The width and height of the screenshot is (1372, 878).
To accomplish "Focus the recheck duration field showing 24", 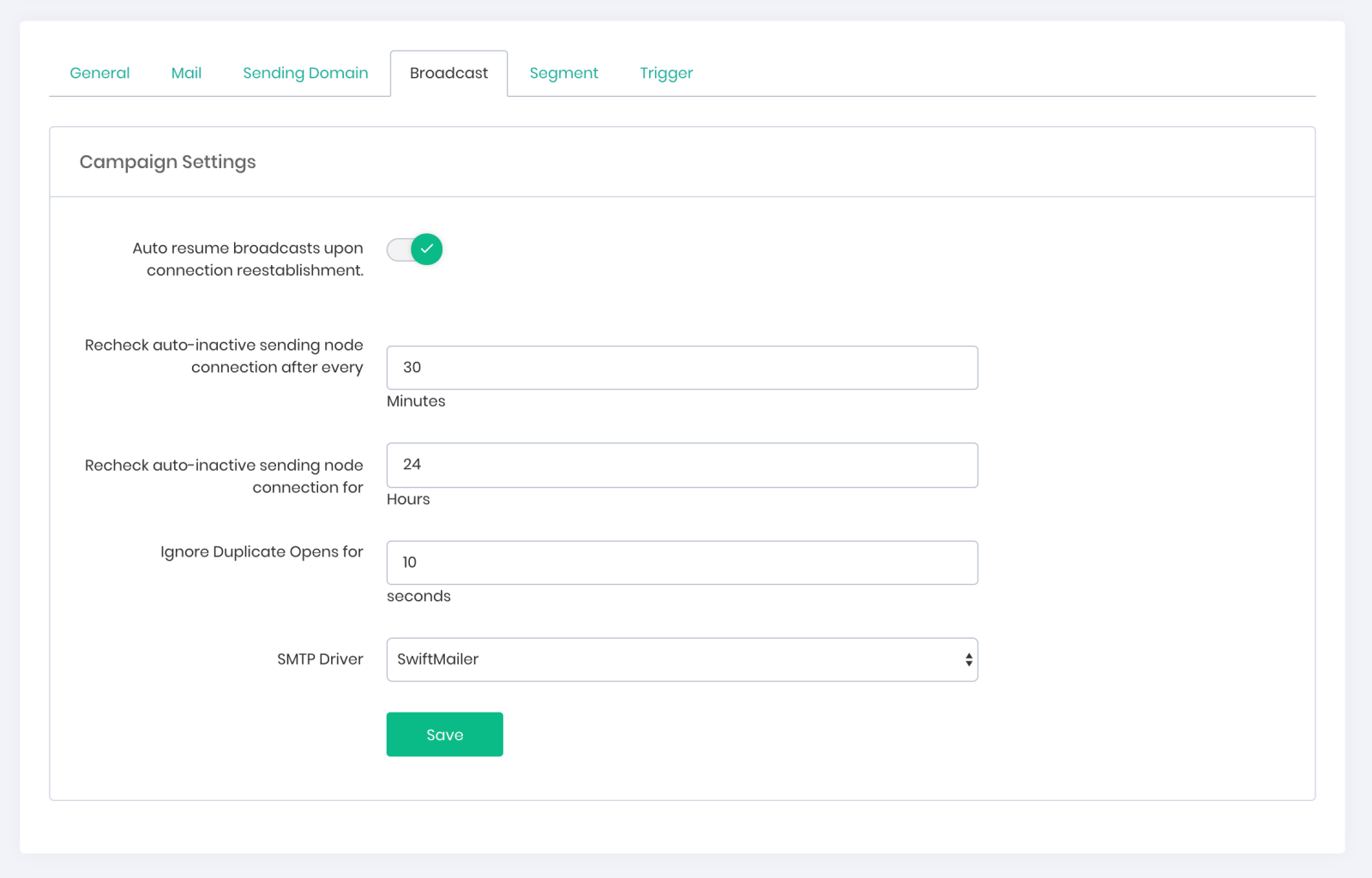I will (x=682, y=465).
